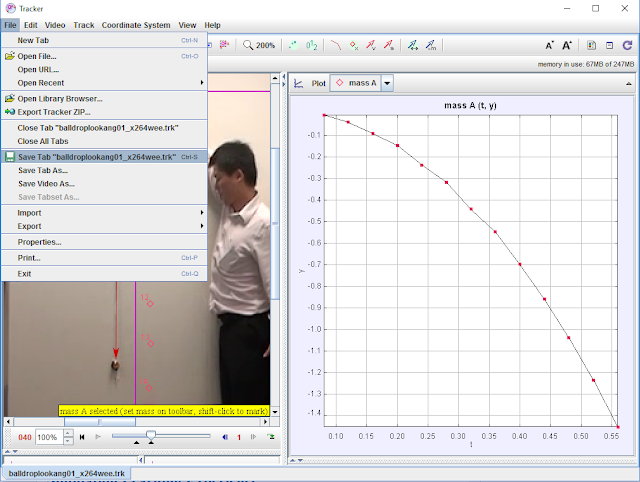This screenshot has height=482, width=640.
Task: Click the video frame slider thumb
Action: (151, 435)
